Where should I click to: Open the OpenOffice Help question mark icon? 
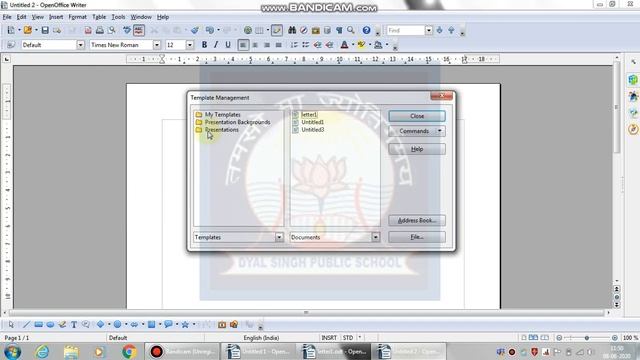tap(367, 30)
